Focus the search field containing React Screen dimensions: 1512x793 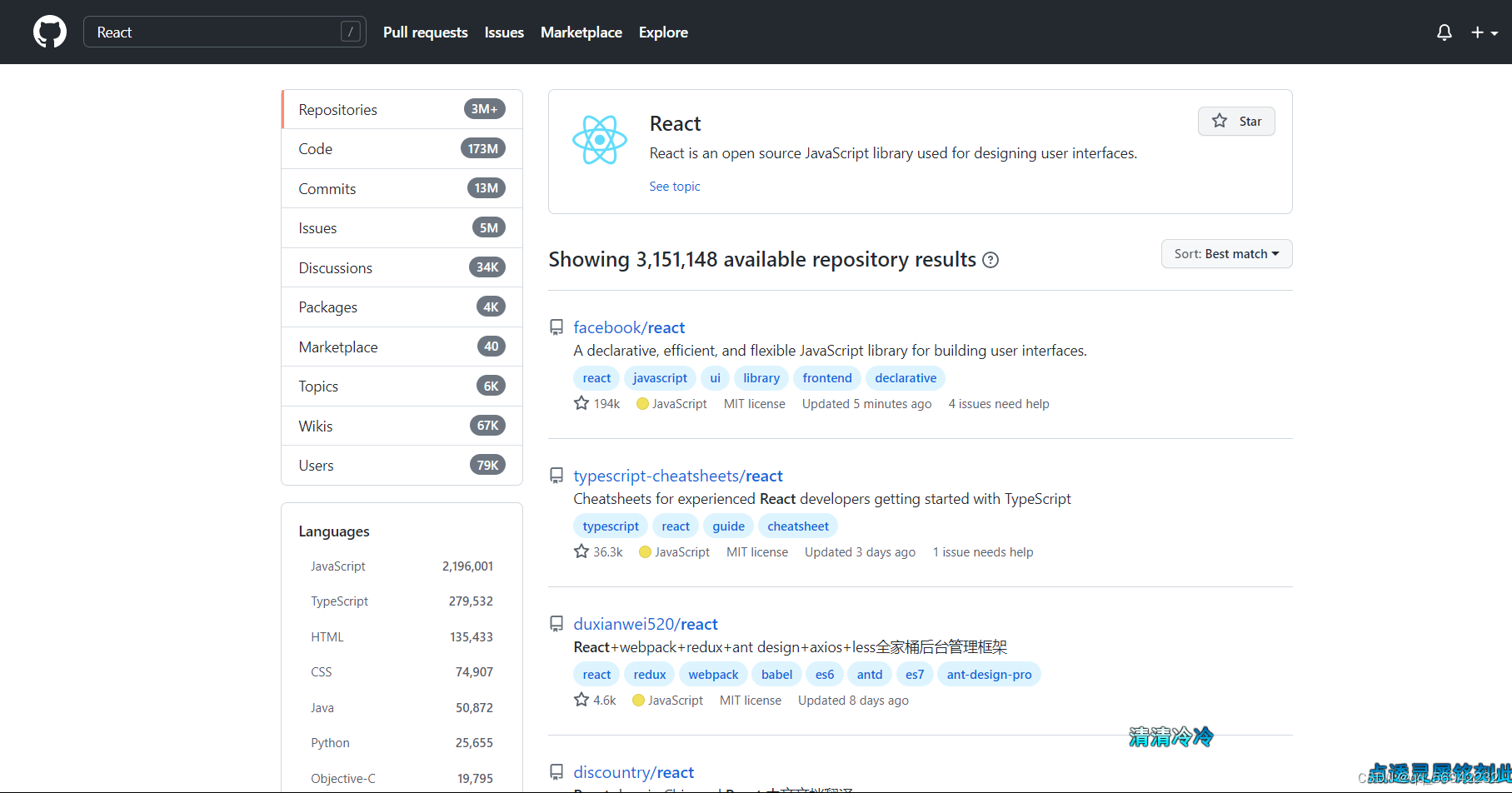[225, 32]
